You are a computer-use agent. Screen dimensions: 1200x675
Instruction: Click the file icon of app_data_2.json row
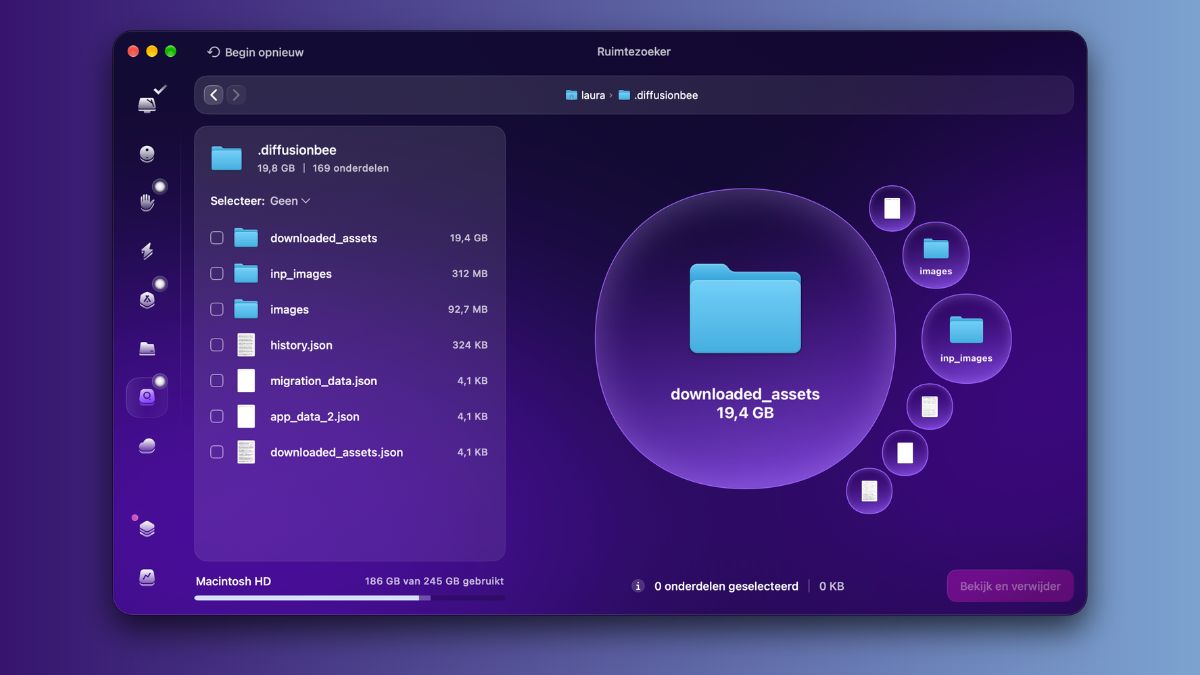pyautogui.click(x=246, y=416)
